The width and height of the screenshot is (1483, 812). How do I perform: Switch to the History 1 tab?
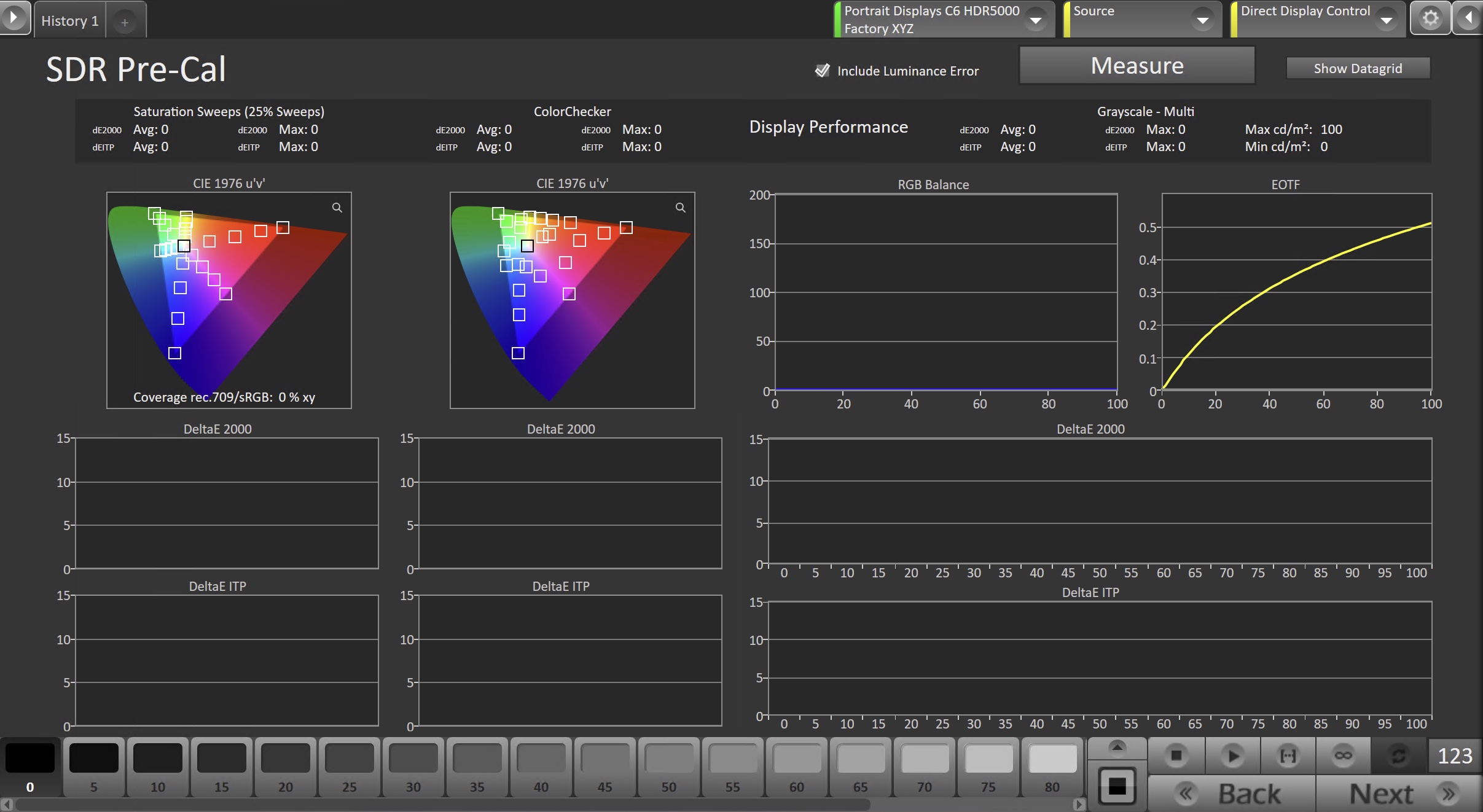pyautogui.click(x=69, y=21)
